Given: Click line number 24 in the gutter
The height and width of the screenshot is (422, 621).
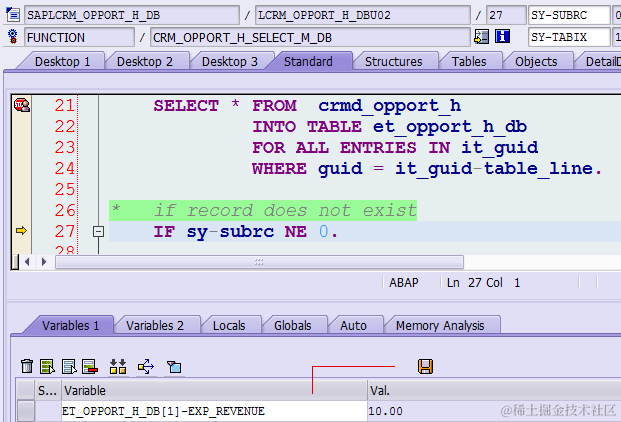Looking at the screenshot, I should coord(65,169).
